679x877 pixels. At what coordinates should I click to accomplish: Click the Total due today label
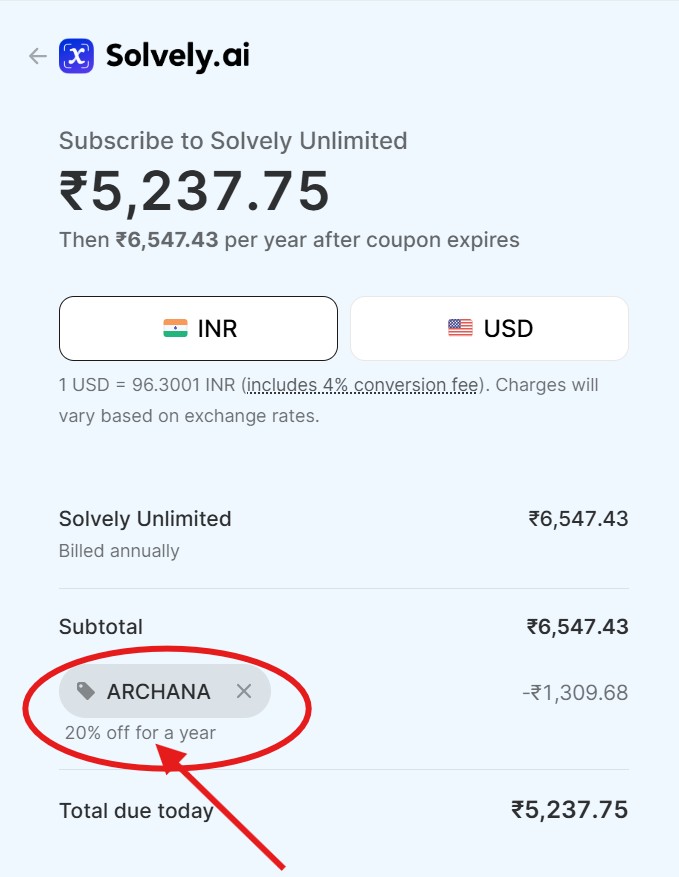[136, 810]
